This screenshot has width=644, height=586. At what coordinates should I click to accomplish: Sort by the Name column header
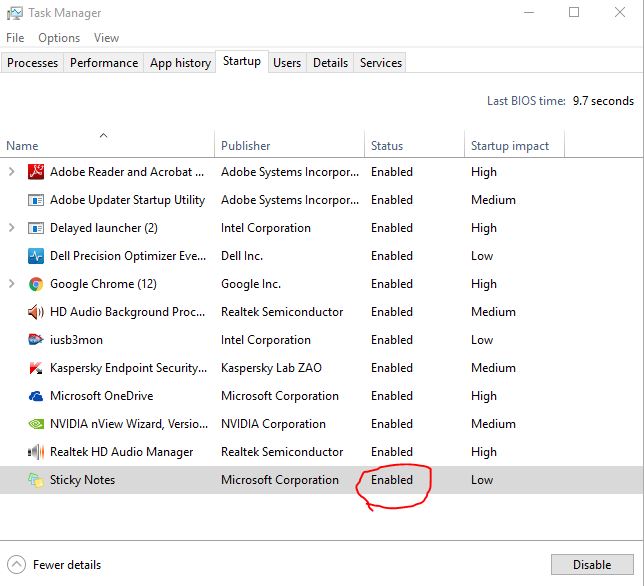(x=107, y=144)
